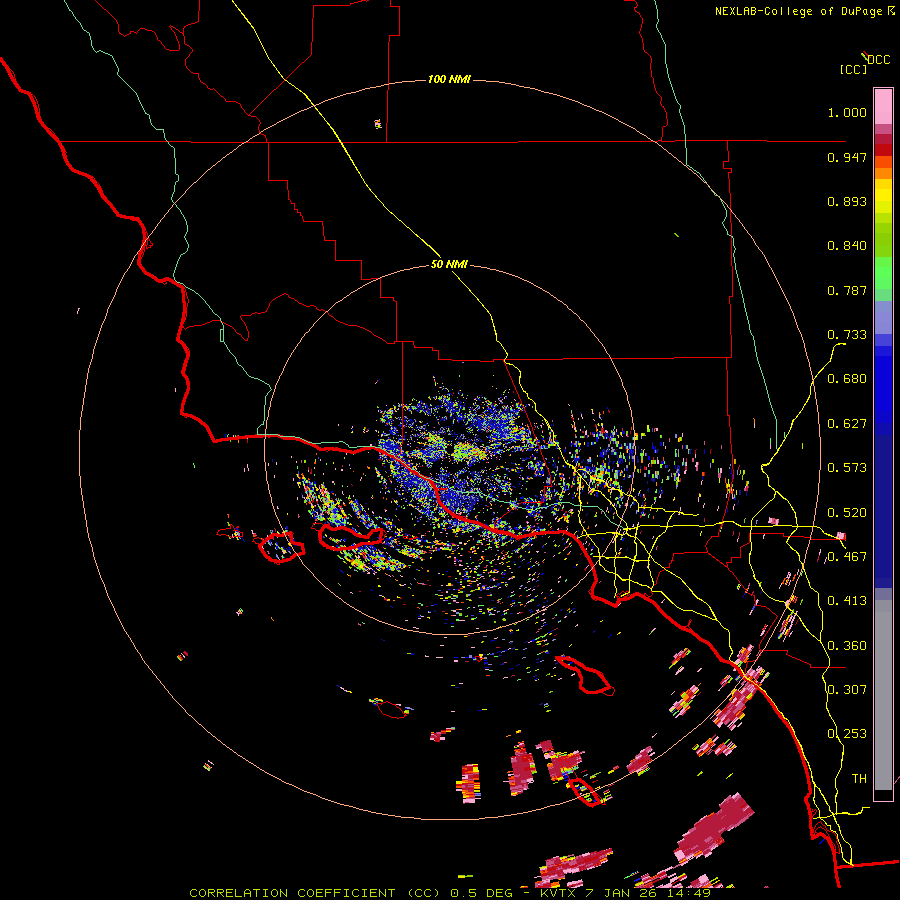The image size is (900, 900).
Task: Click the 0.733 scale value
Action: tap(847, 335)
